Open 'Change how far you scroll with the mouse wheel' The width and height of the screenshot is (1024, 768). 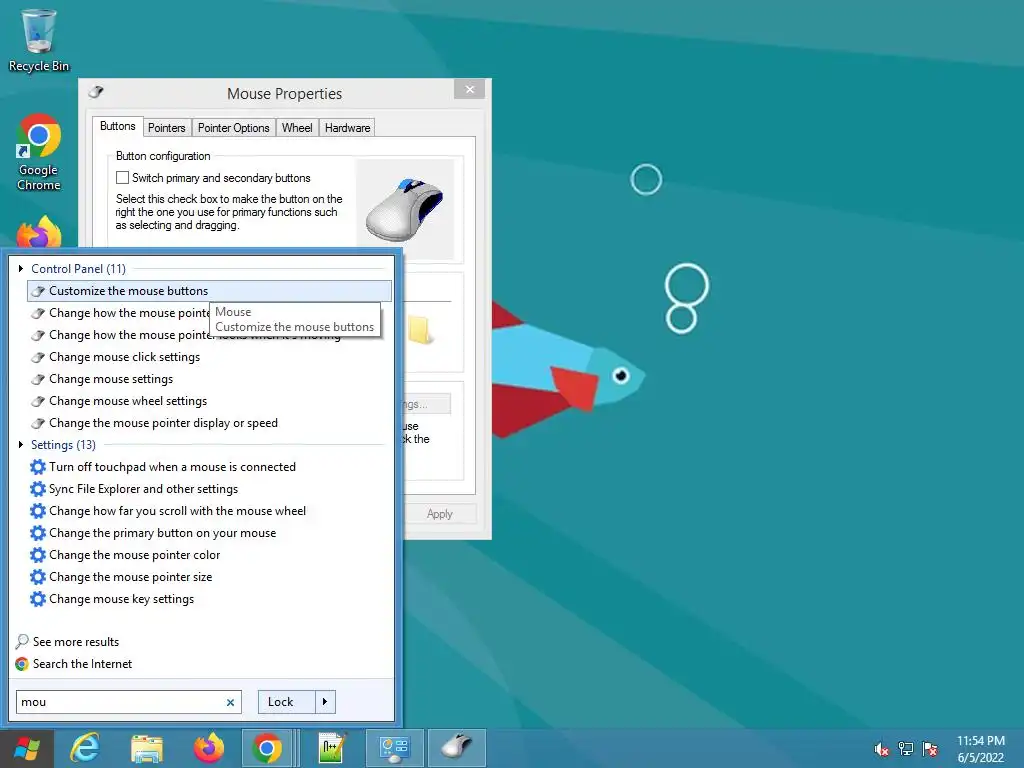click(x=178, y=511)
